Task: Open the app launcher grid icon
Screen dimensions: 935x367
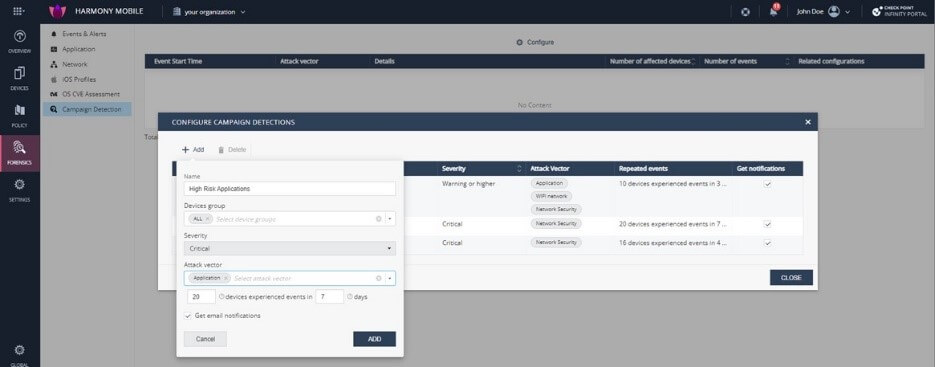Action: [18, 11]
